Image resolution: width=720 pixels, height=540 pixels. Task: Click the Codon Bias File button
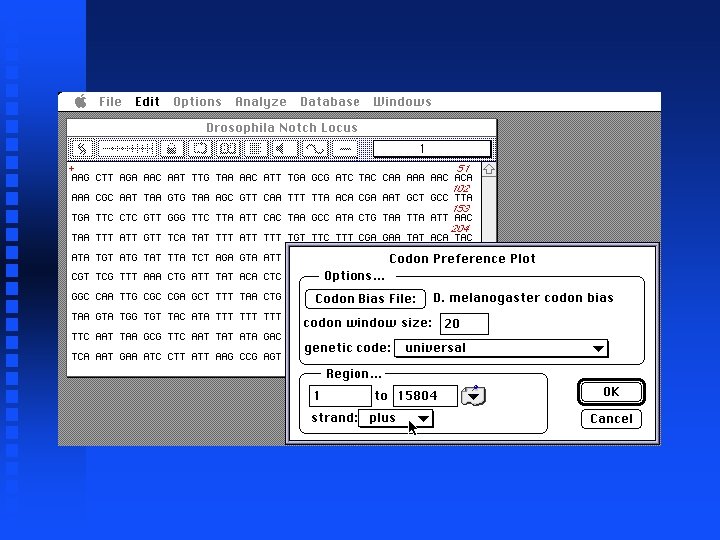pos(366,299)
